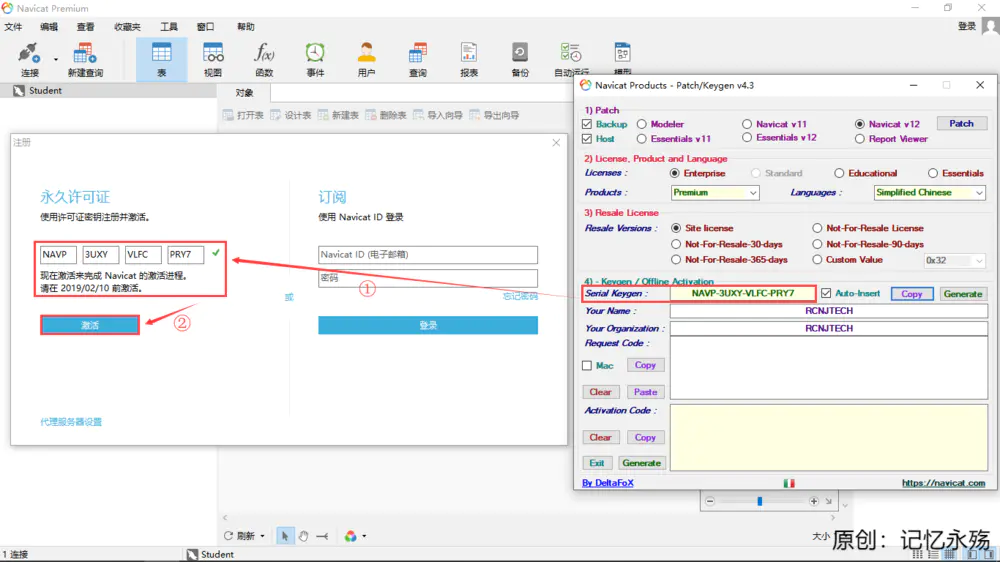
Task: Toggle the Mac checkbox
Action: coord(587,366)
